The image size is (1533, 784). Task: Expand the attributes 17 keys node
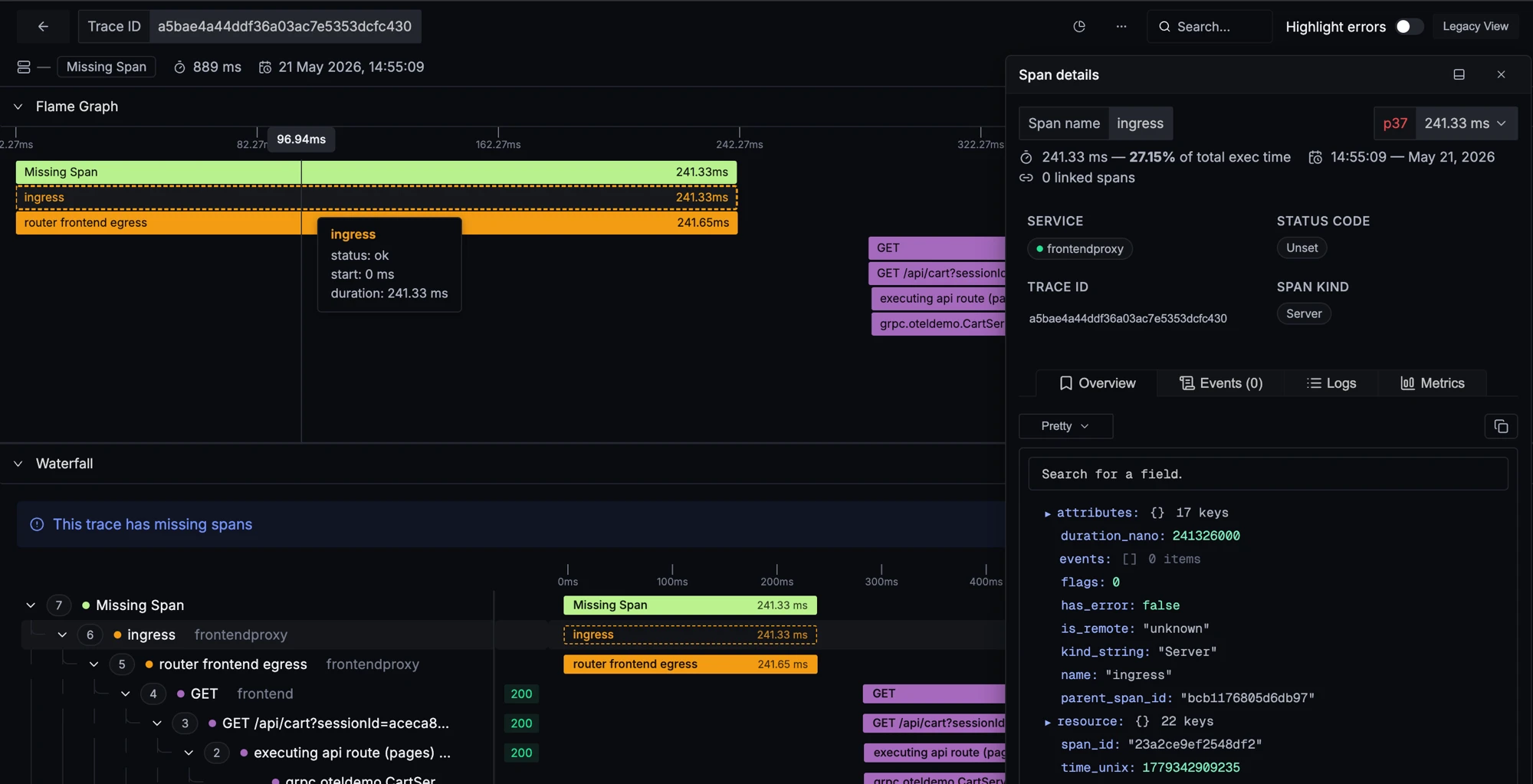click(x=1048, y=513)
